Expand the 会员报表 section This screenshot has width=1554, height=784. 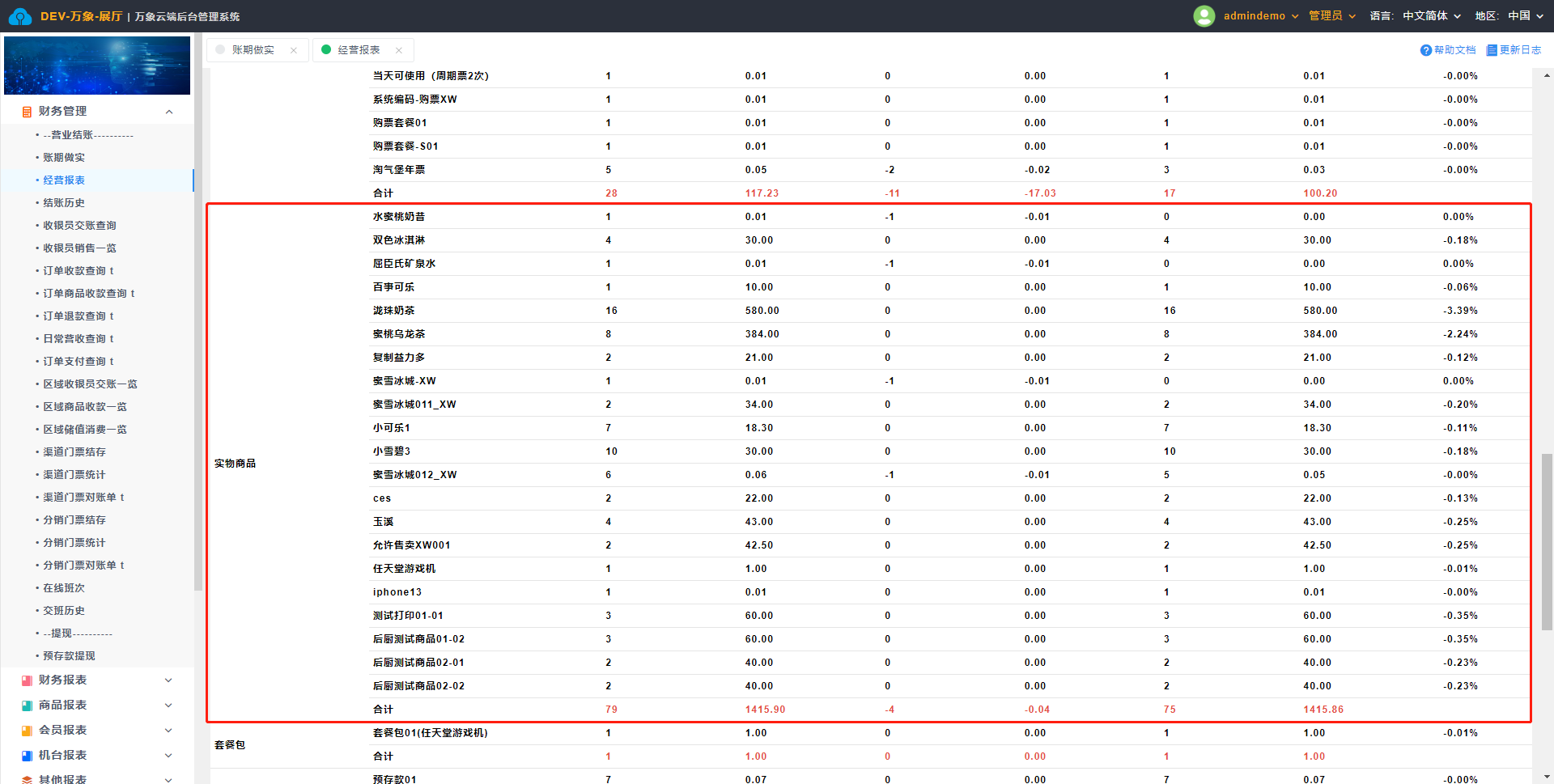[x=168, y=731]
